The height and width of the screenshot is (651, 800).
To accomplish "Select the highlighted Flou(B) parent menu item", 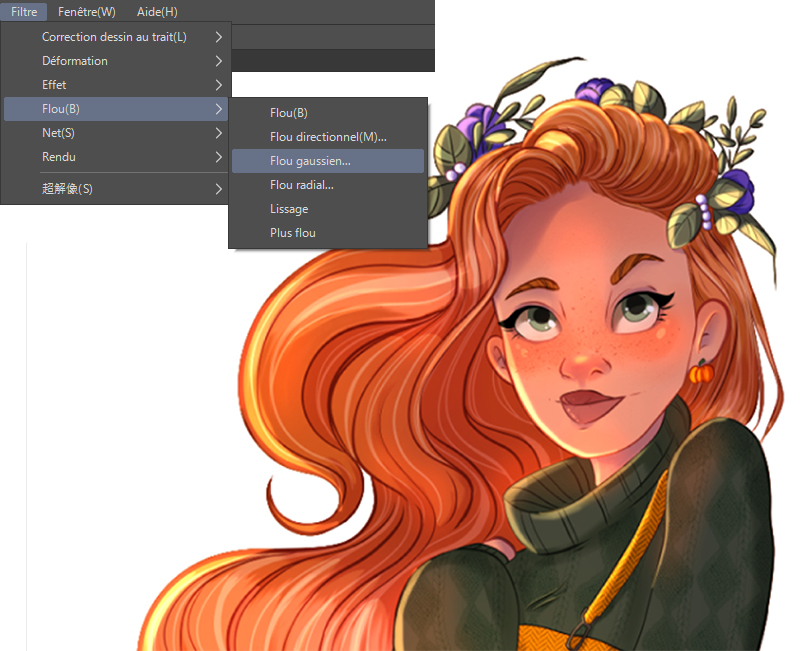I will 61,109.
